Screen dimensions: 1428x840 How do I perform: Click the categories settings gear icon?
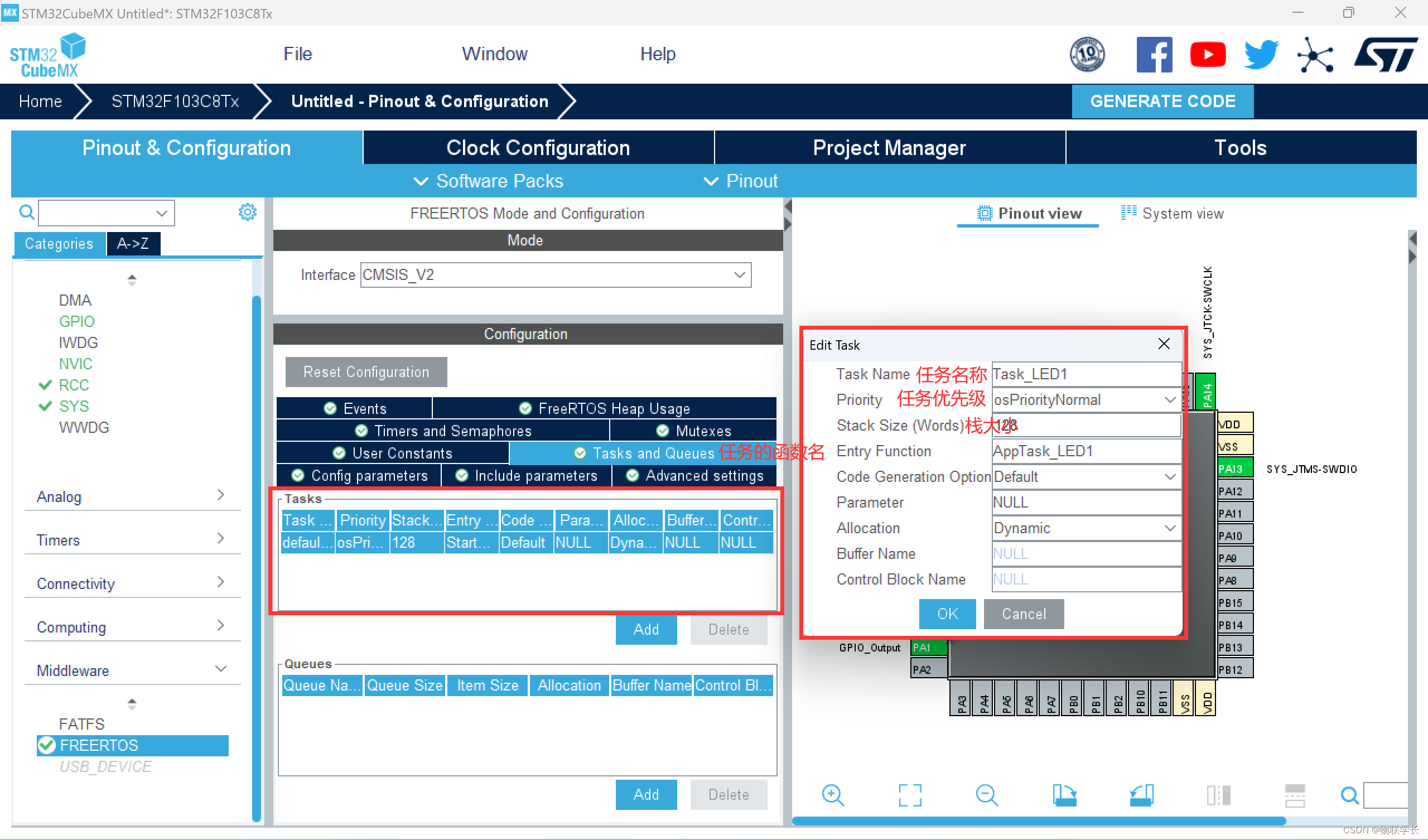coord(247,212)
